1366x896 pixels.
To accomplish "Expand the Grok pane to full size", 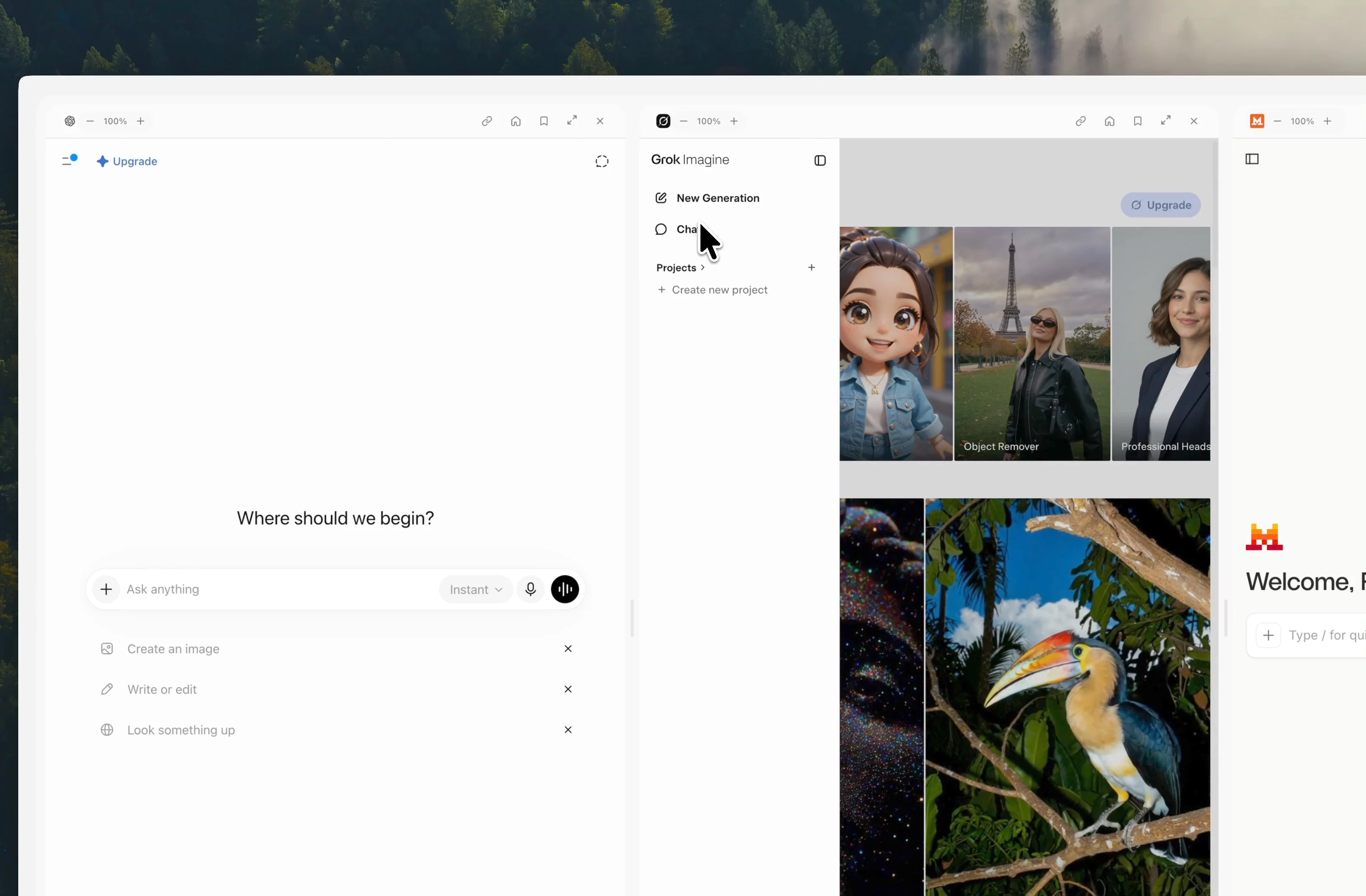I will (x=1166, y=120).
